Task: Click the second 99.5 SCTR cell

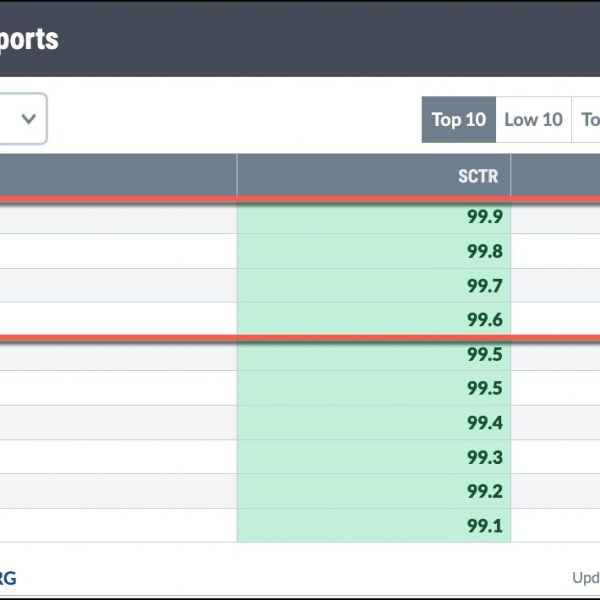Action: tap(373, 388)
